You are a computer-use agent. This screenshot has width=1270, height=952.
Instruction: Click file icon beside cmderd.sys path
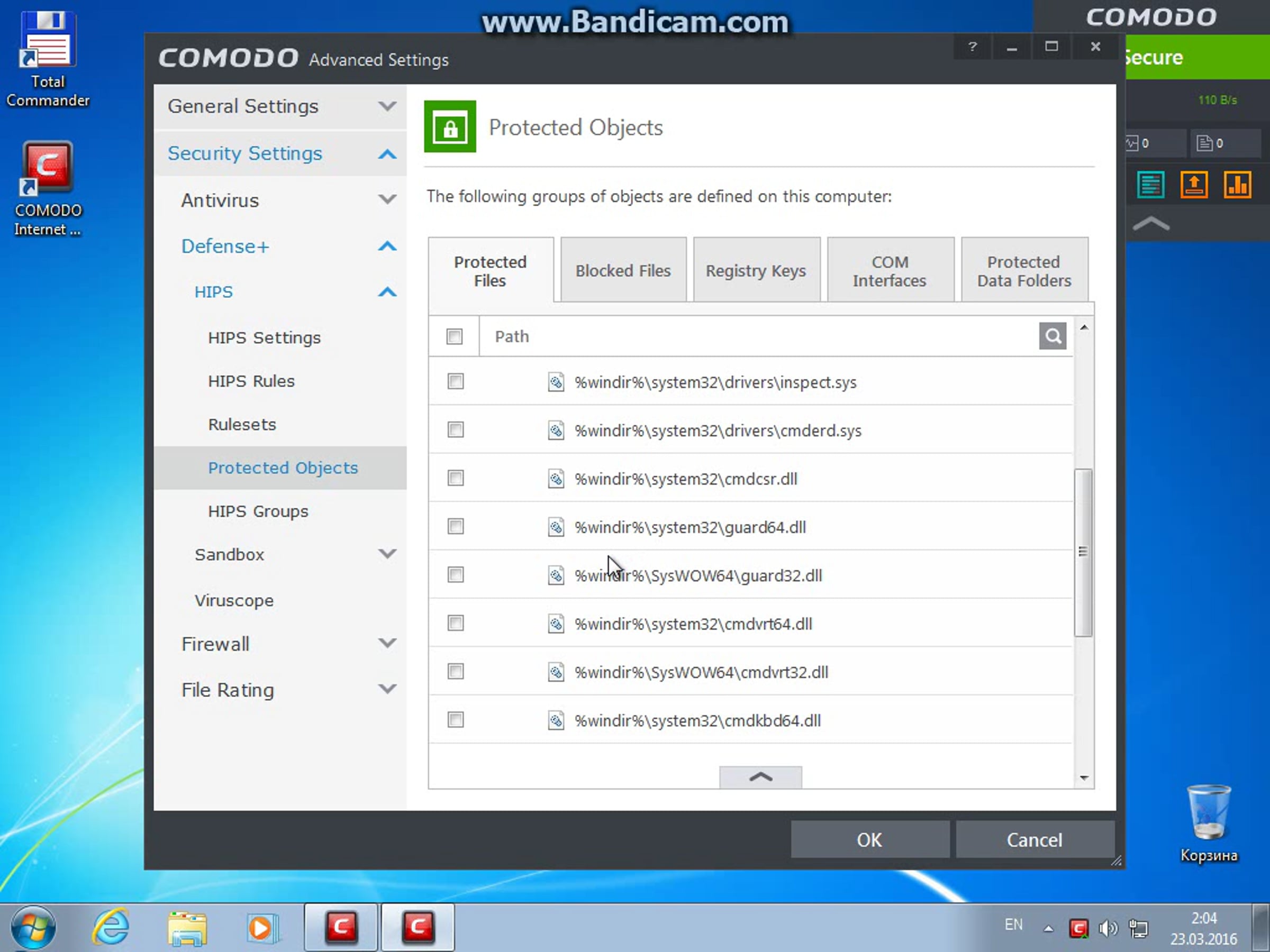tap(555, 431)
